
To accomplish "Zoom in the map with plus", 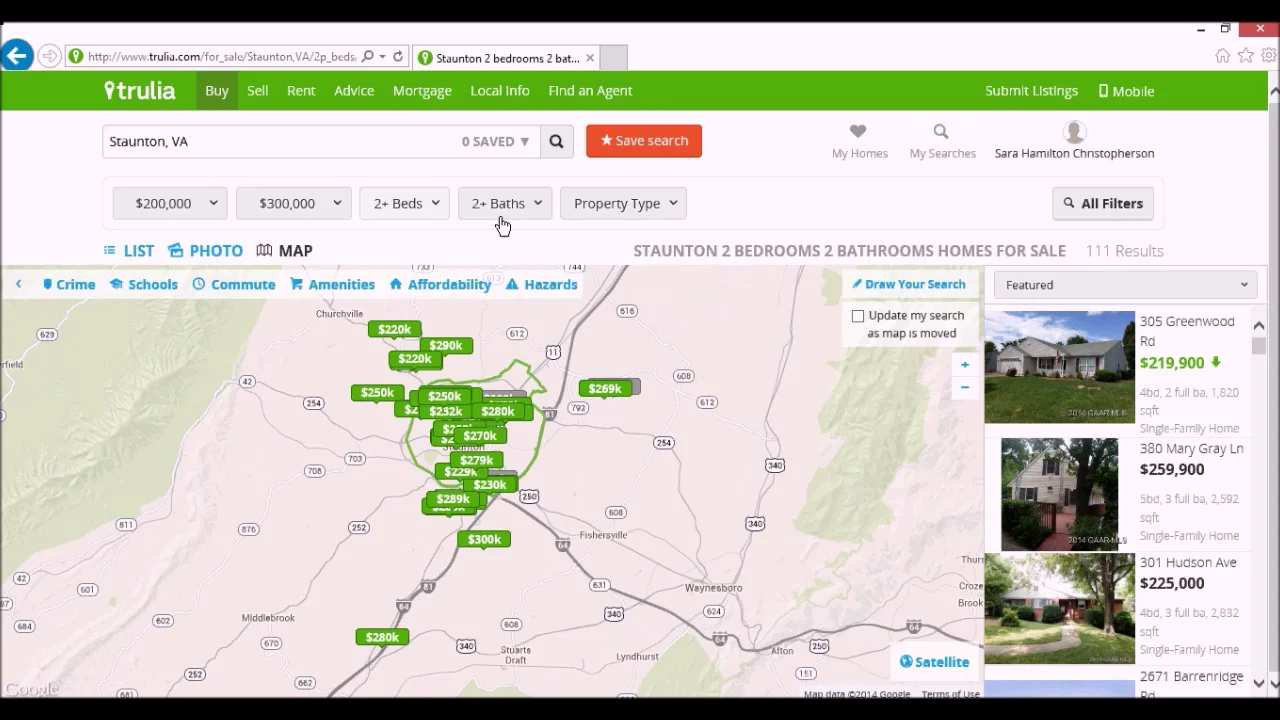I will (x=965, y=365).
